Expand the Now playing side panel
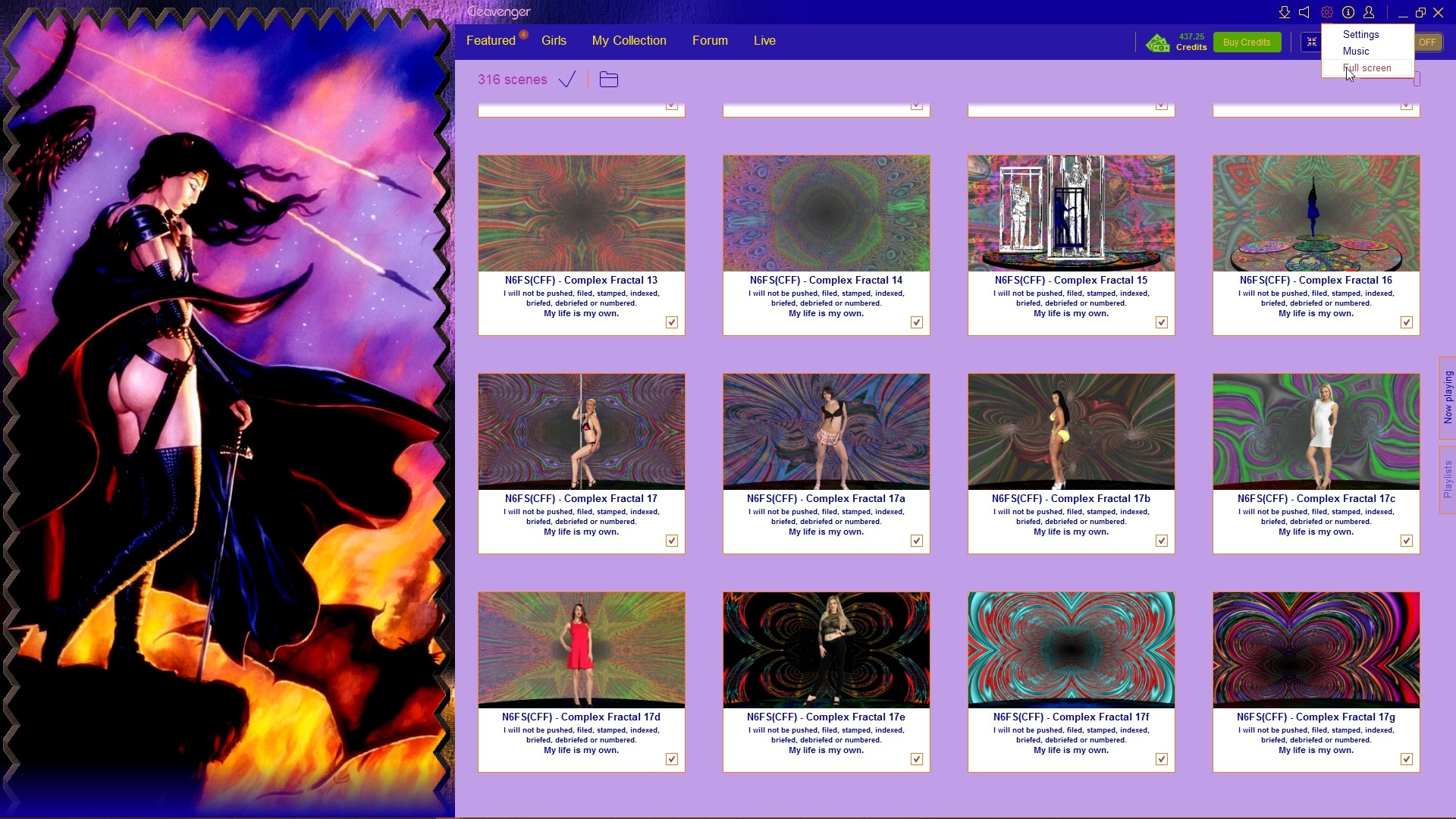Screen dimensions: 1456x819 1448,397
